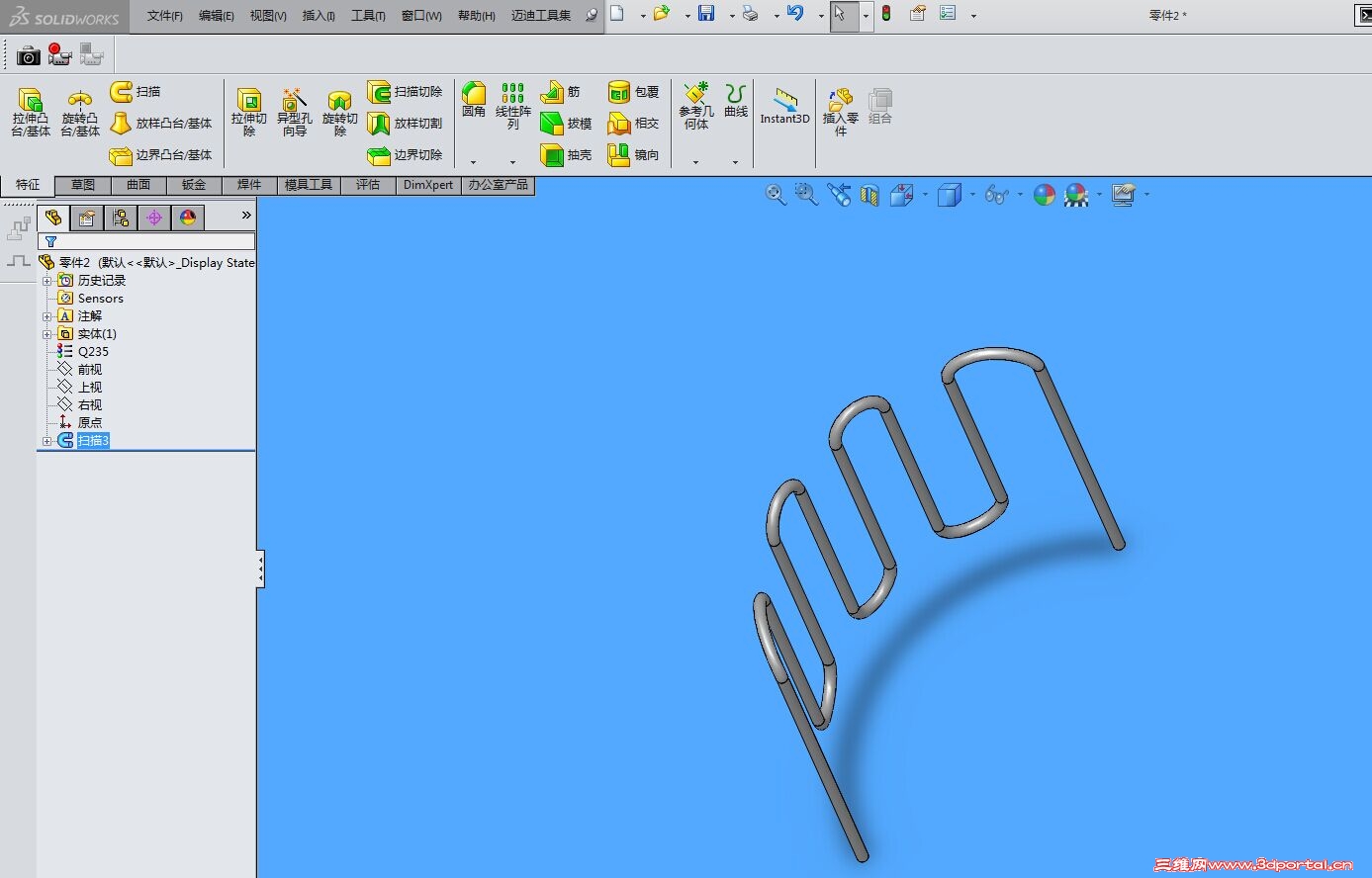Select the Extruded Cut (拉伸切除) tool
The width and height of the screenshot is (1372, 878).
tap(249, 111)
